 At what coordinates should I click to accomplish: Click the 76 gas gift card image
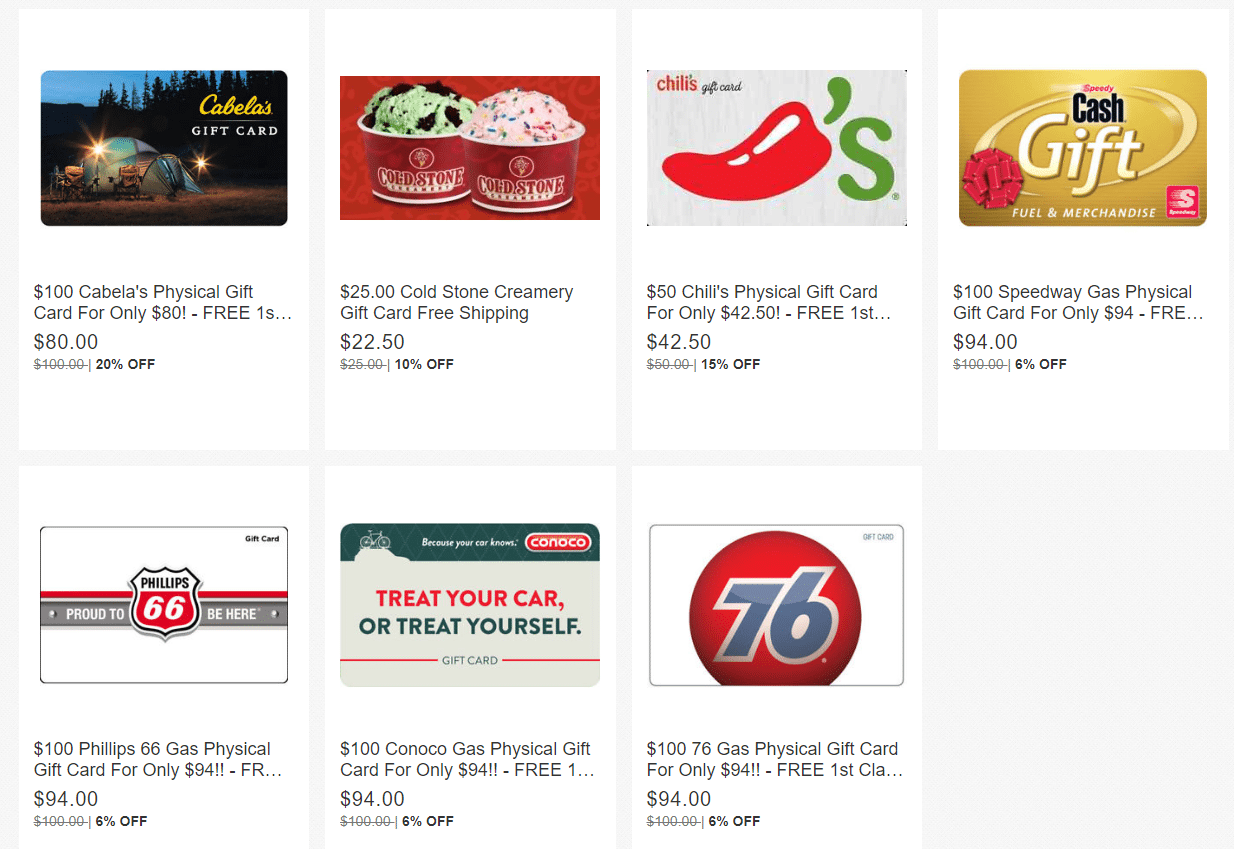(777, 605)
